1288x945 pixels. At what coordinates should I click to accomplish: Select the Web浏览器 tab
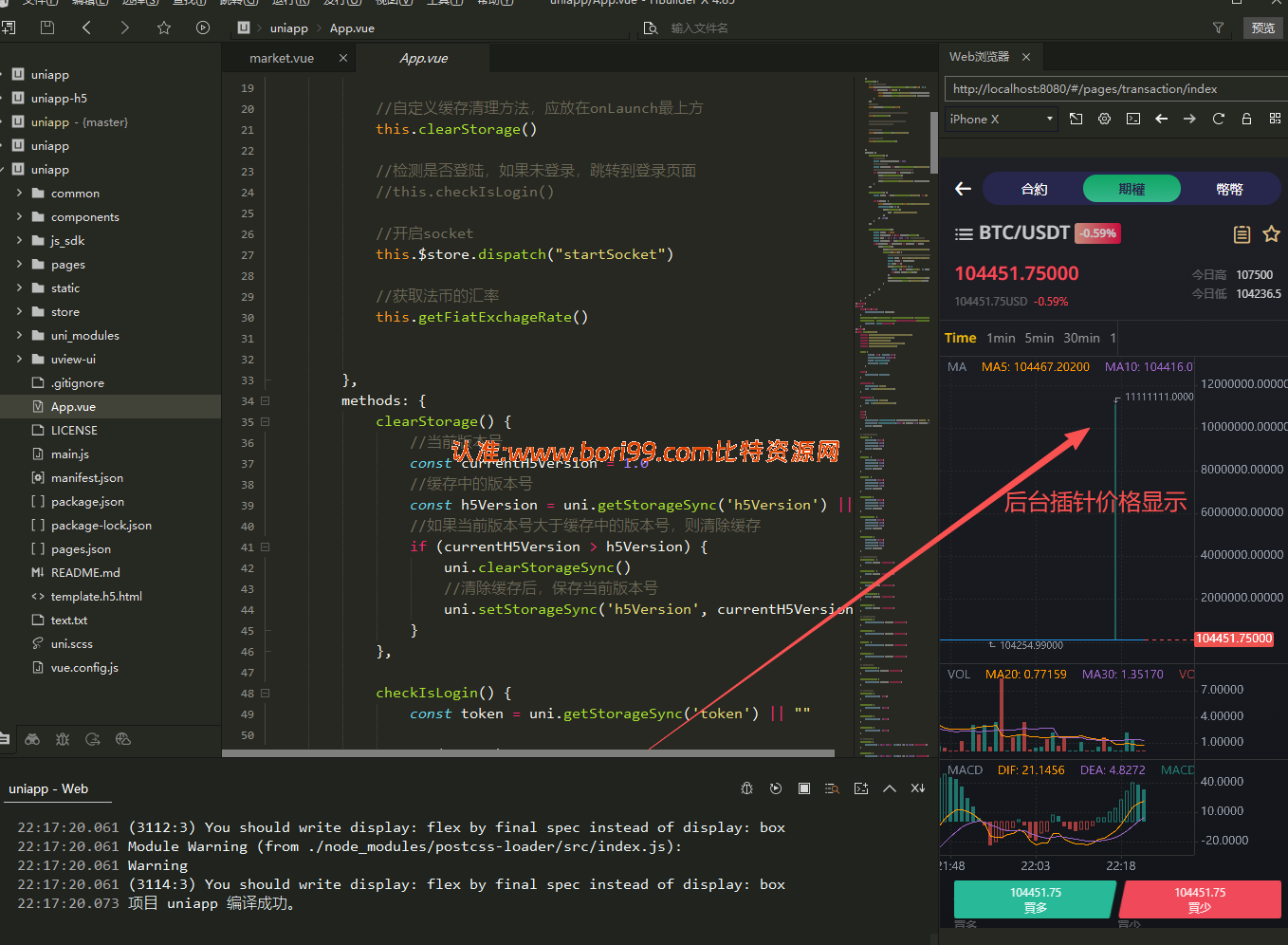pos(979,57)
